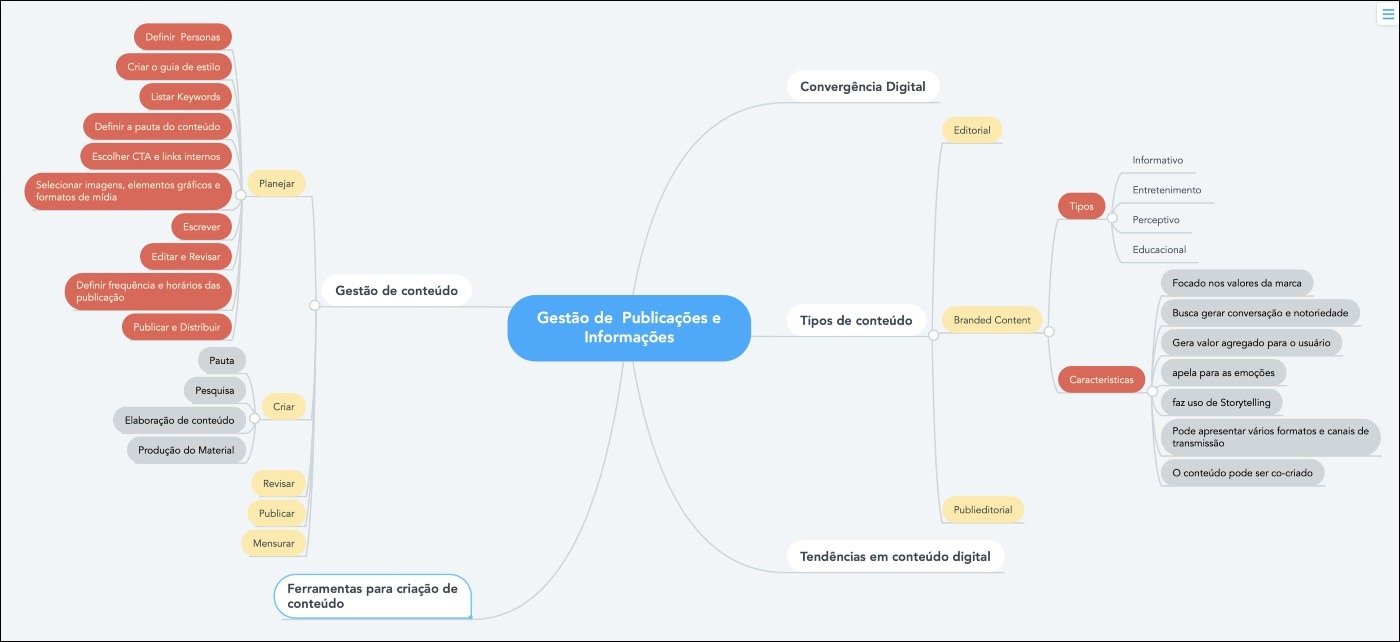Click the Listar Keywords node

185,97
